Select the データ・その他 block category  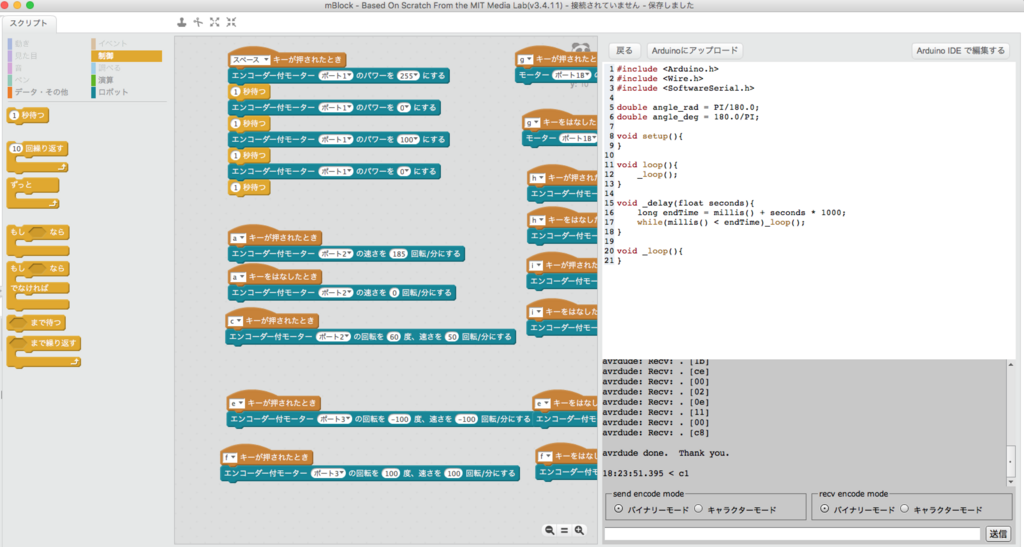(40, 92)
